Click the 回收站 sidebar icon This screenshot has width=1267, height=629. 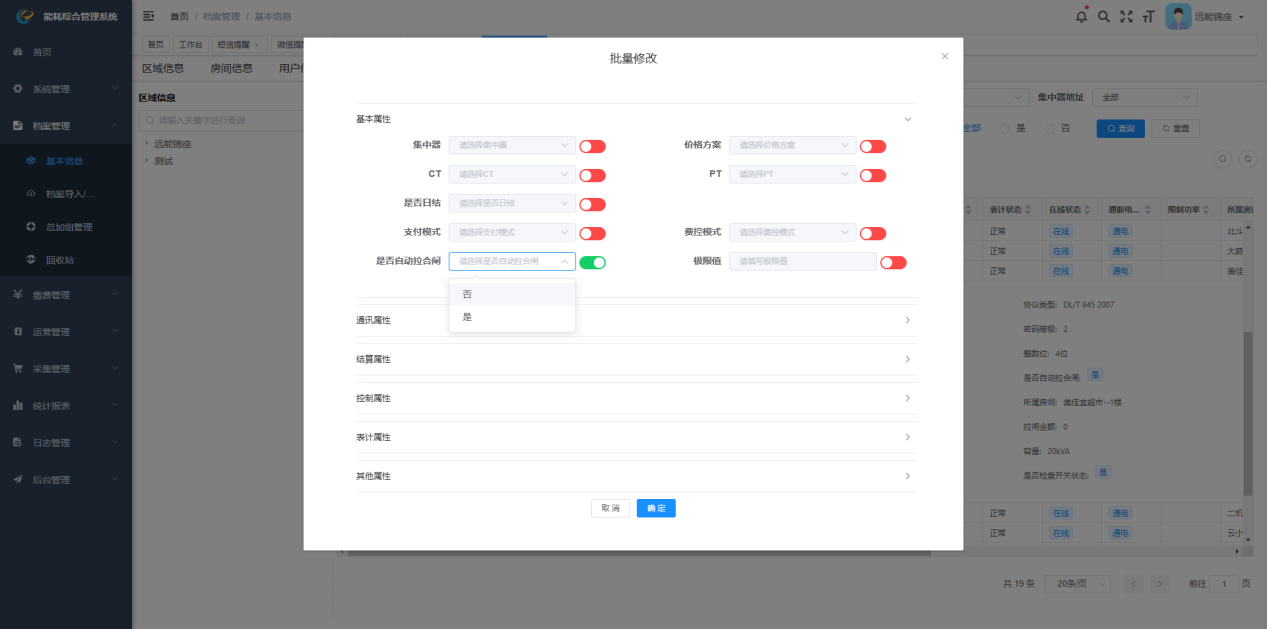pos(31,260)
